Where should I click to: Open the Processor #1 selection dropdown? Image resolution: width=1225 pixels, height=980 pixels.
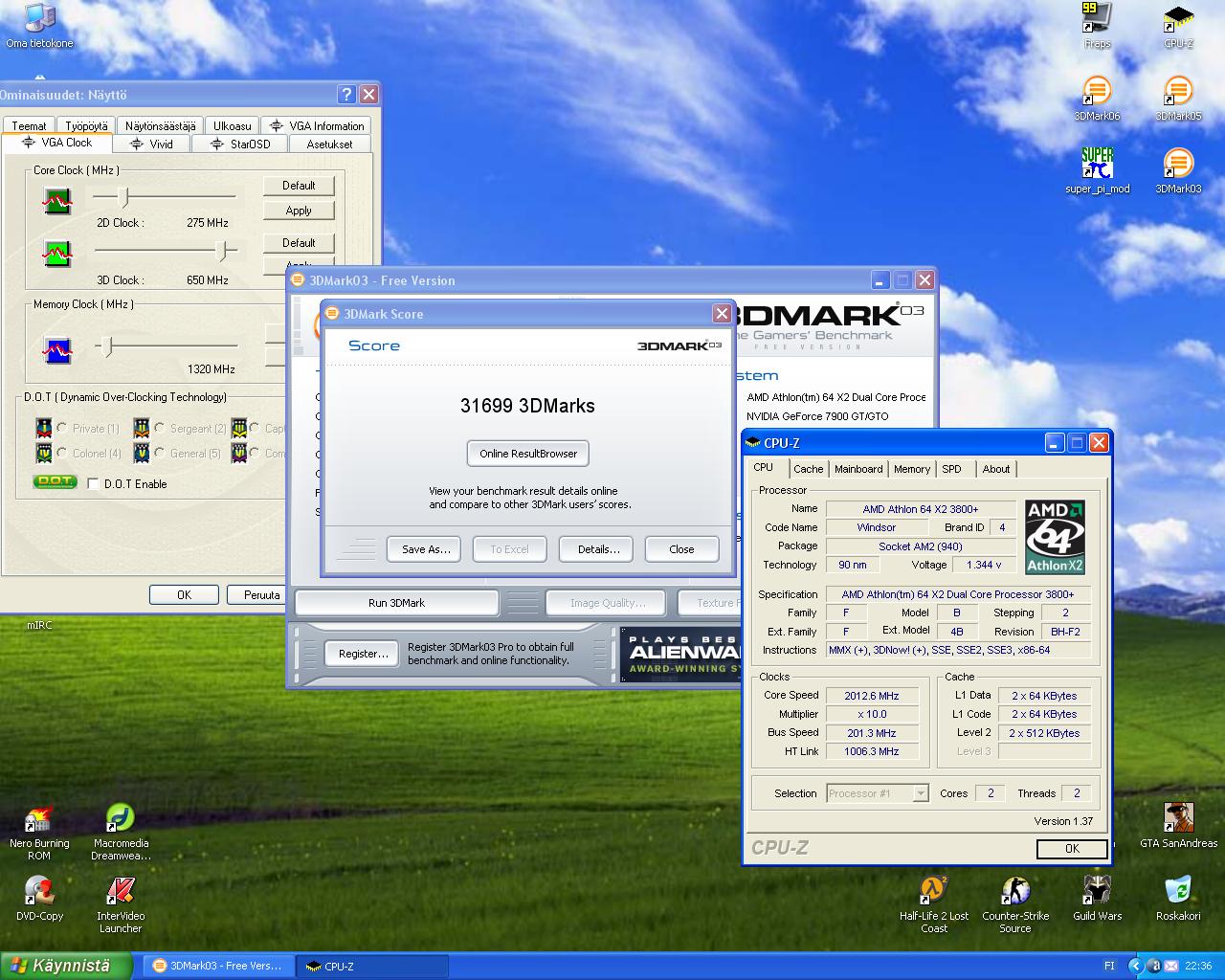921,793
